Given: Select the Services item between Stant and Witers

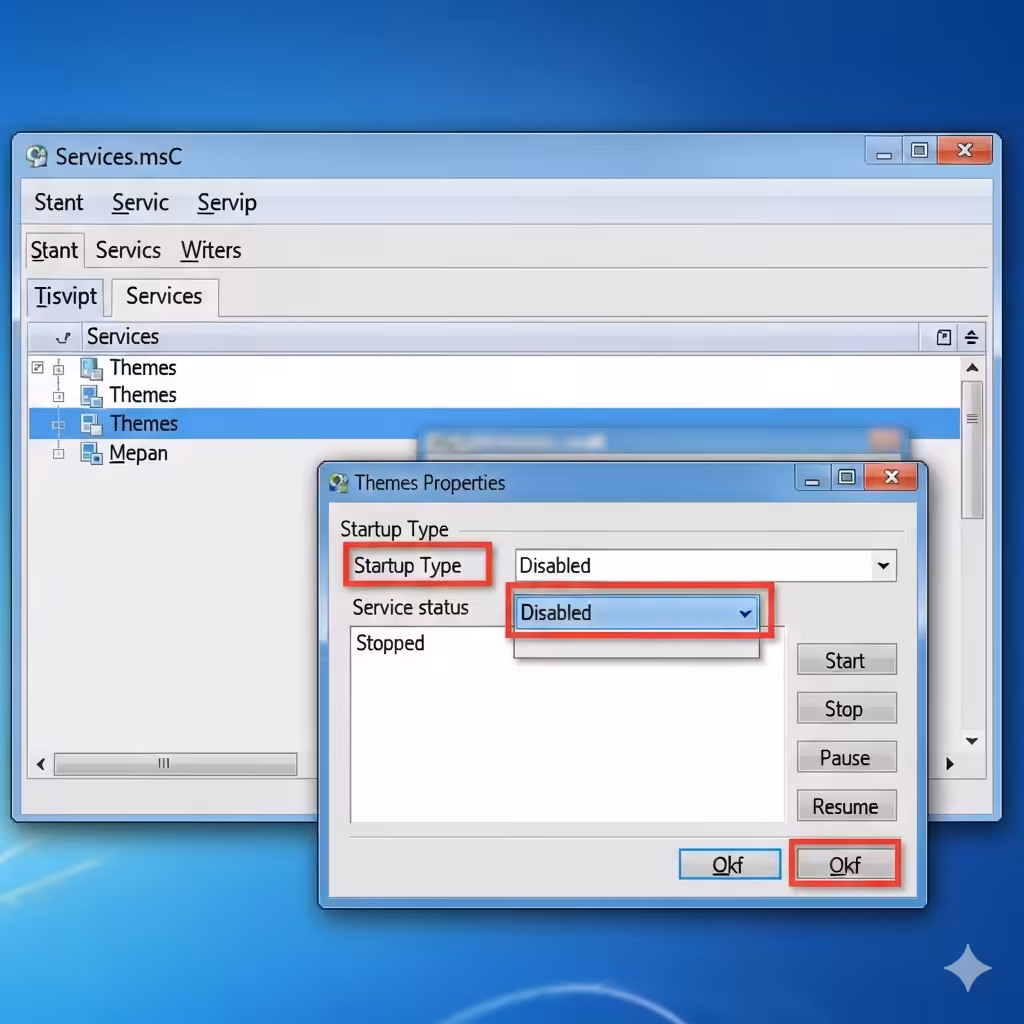Looking at the screenshot, I should tap(128, 250).
